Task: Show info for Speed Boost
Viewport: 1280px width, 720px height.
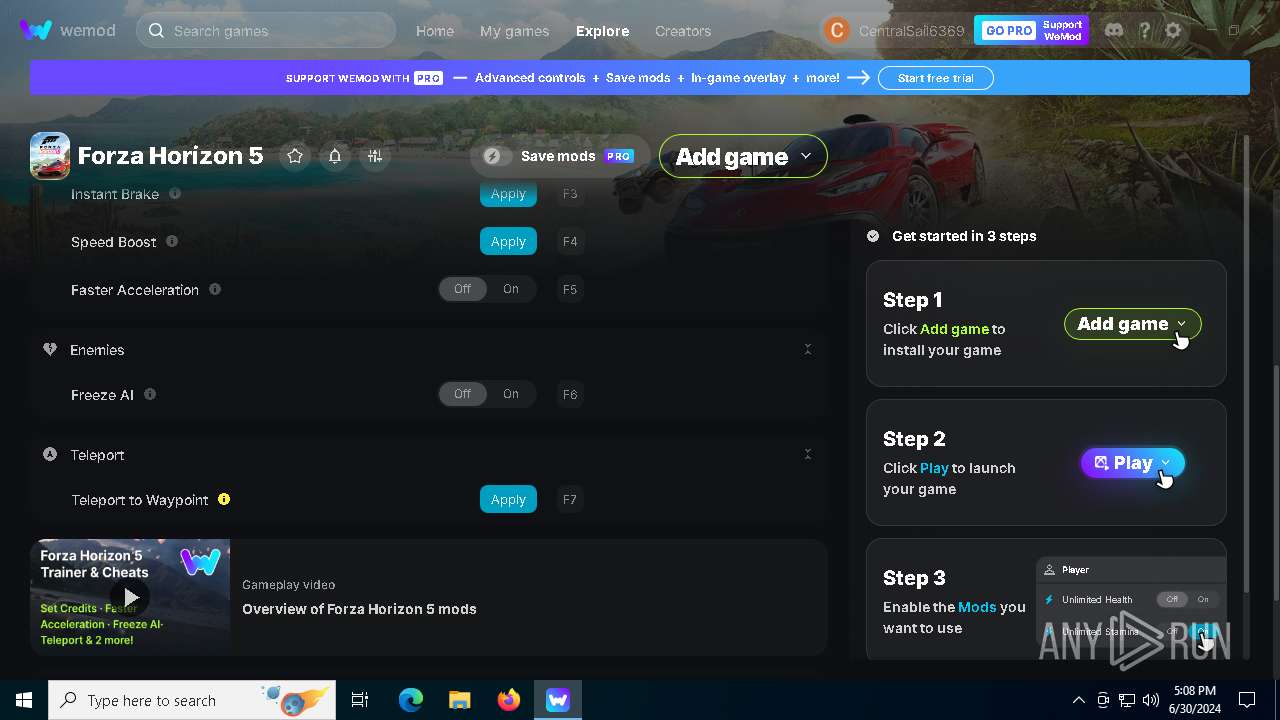Action: coord(172,241)
